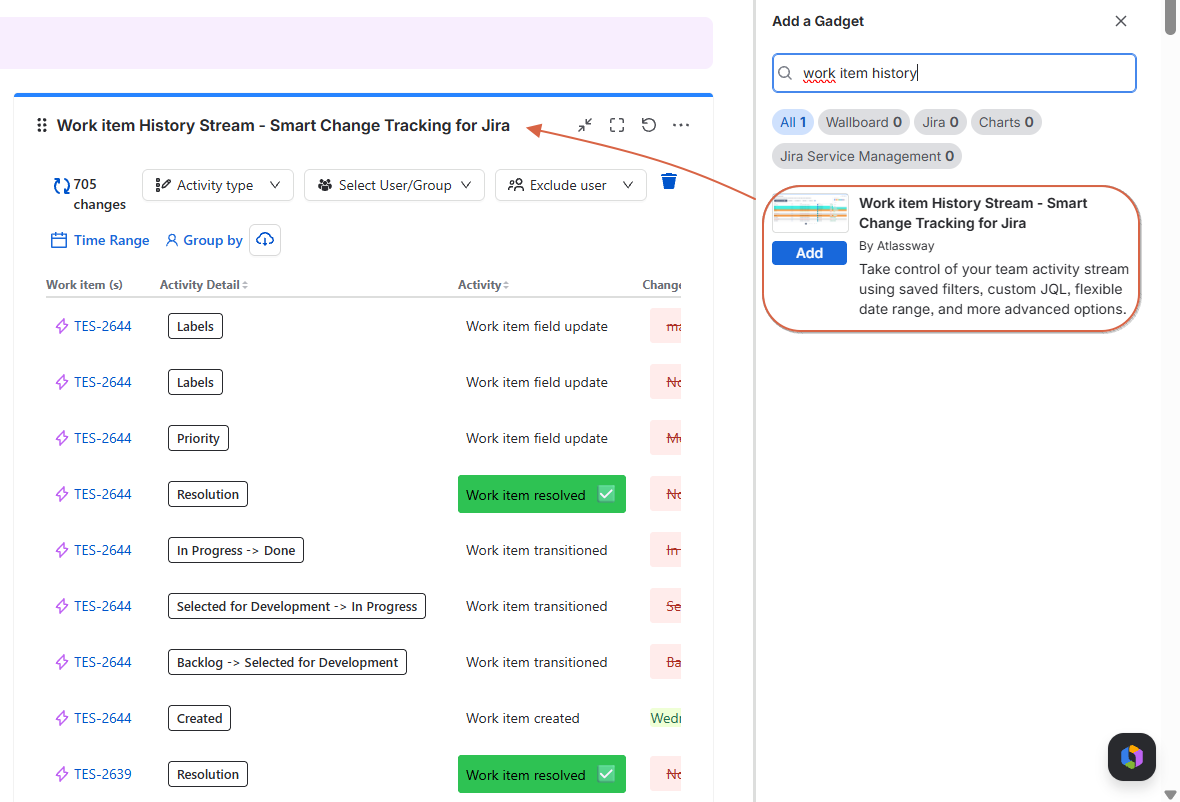Close the Add a Gadget panel
The height and width of the screenshot is (802, 1180).
[x=1121, y=21]
